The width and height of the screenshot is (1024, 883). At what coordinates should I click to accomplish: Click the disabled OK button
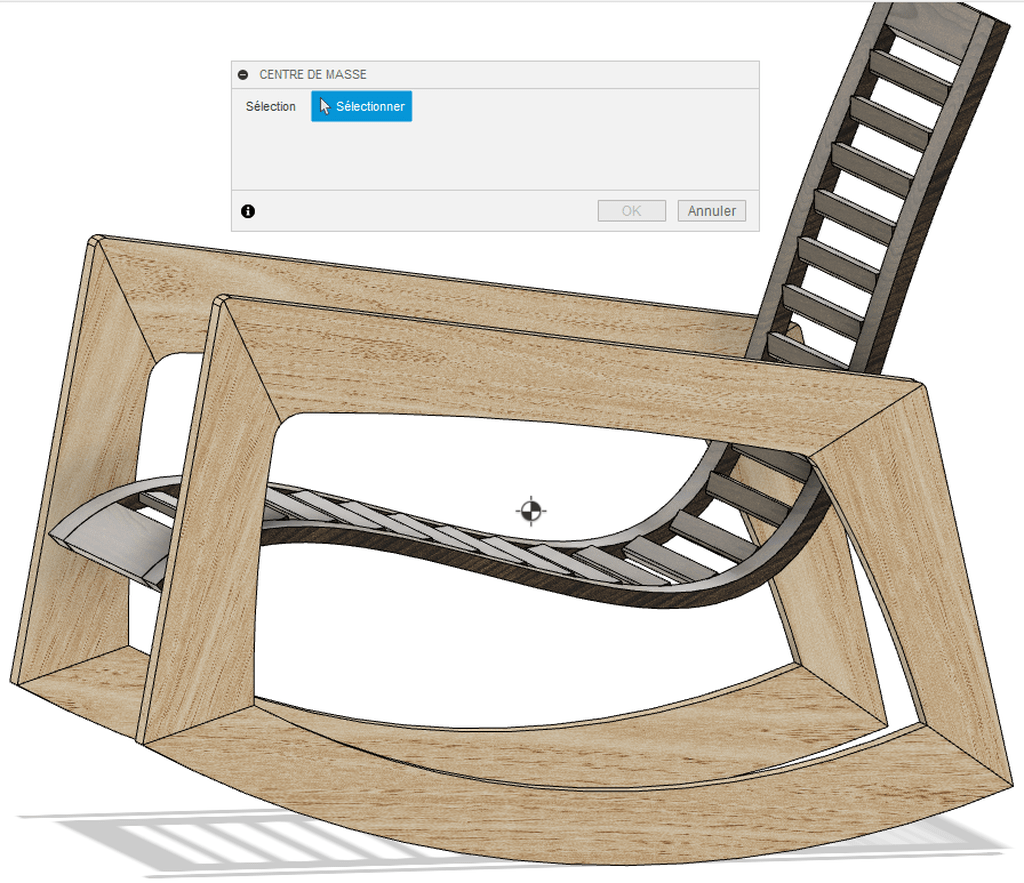click(x=632, y=211)
